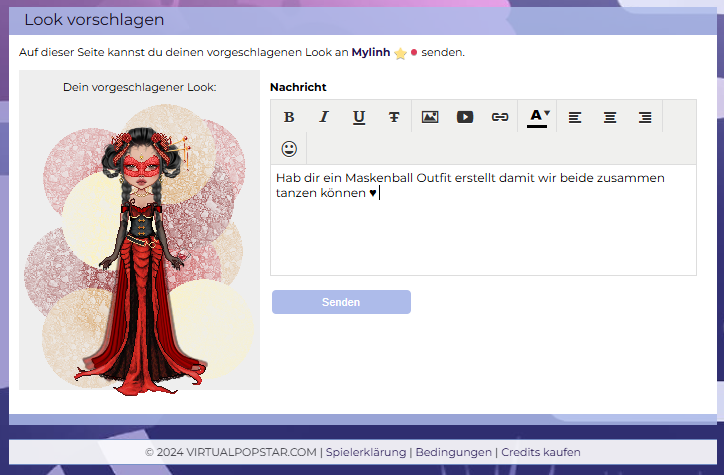Align message text to the right
This screenshot has width=724, height=475.
[645, 117]
